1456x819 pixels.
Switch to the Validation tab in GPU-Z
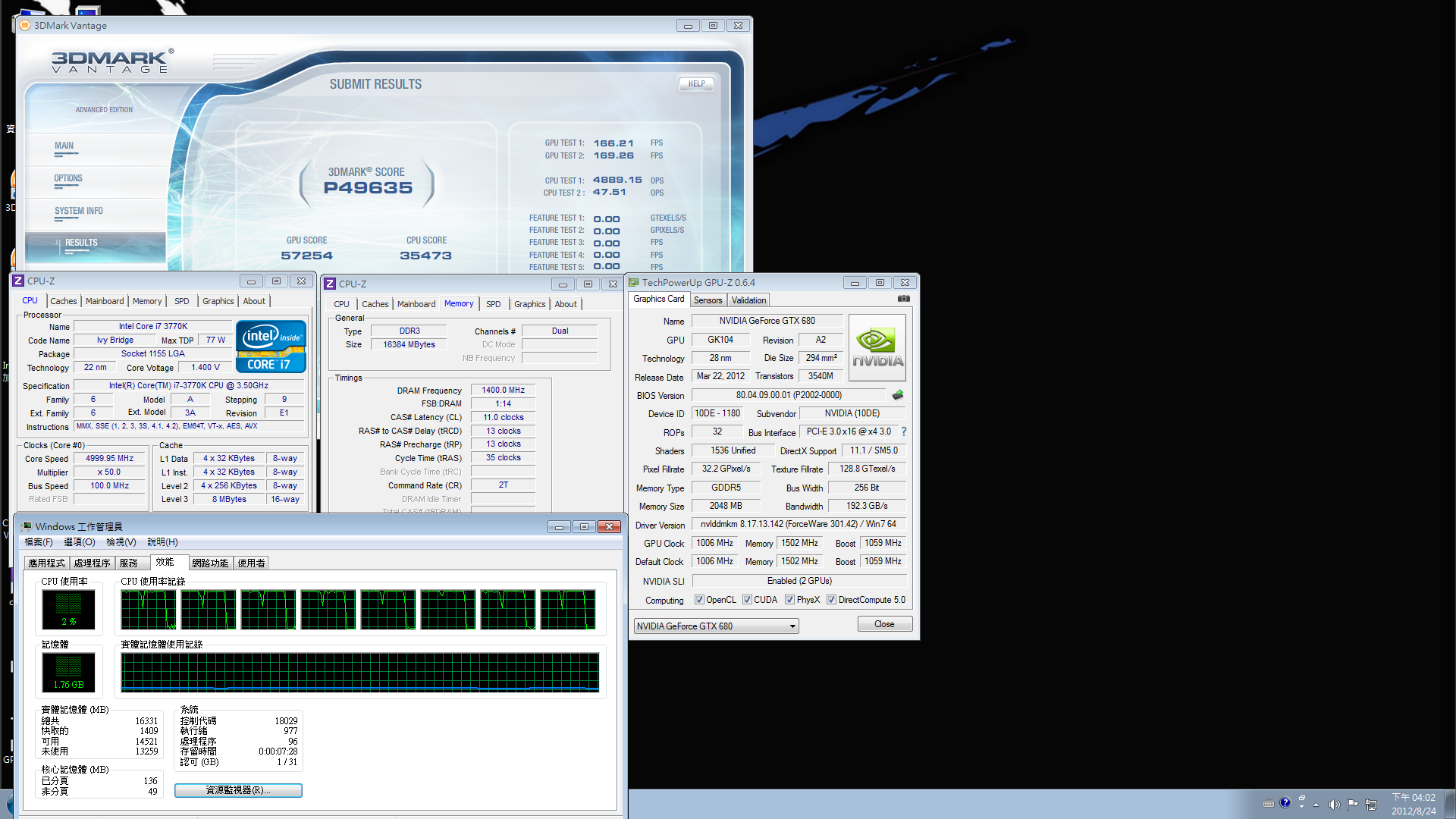748,300
